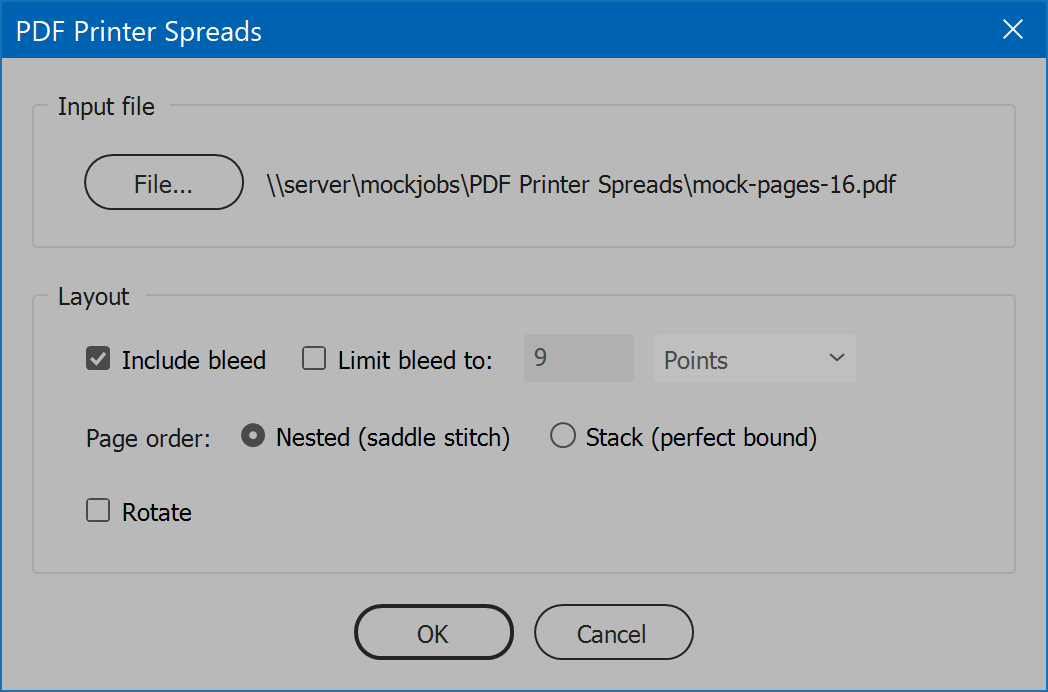Click the "Limit bleed to:" label text
Image resolution: width=1048 pixels, height=692 pixels.
coord(415,361)
